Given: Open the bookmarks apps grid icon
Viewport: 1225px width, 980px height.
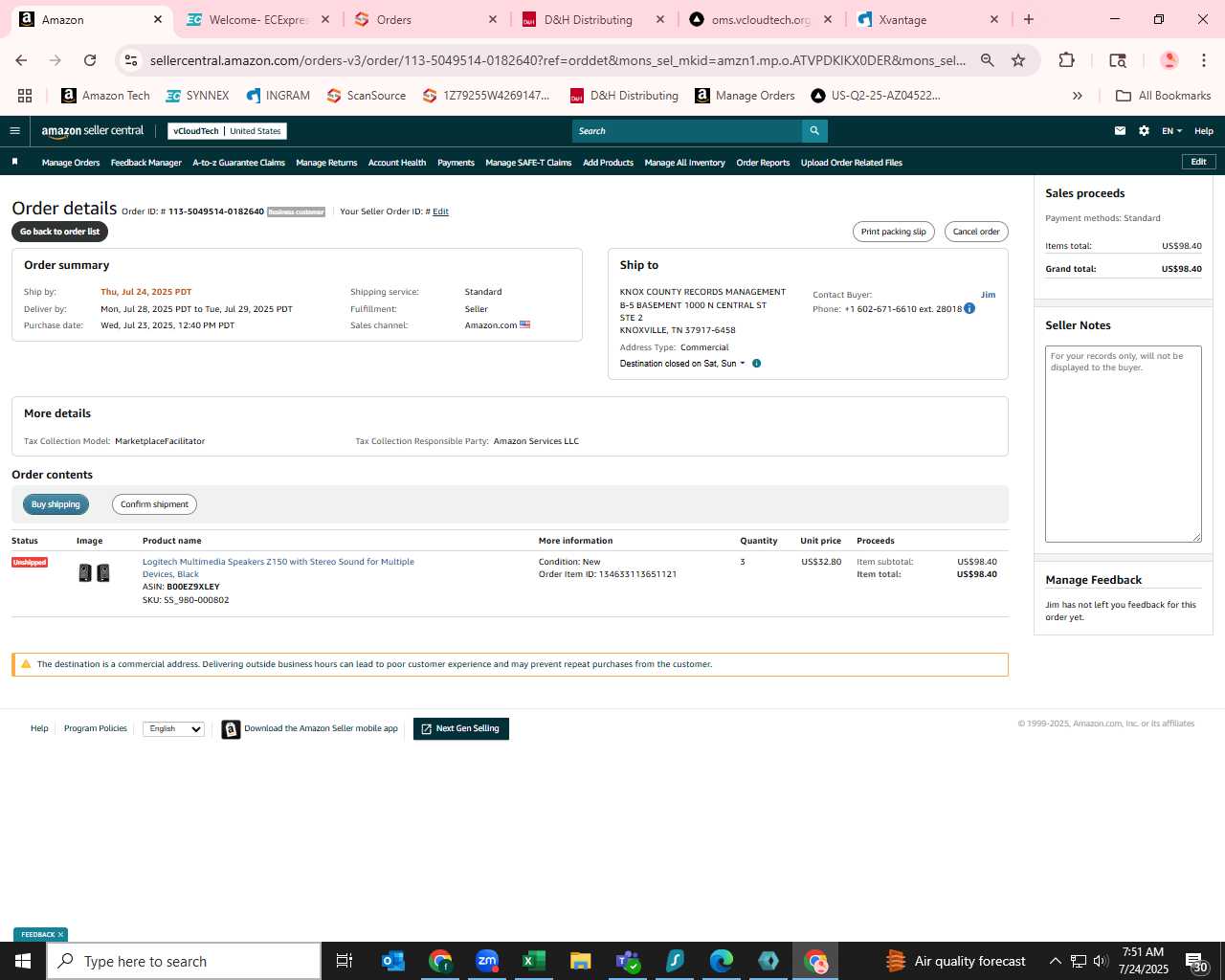Looking at the screenshot, I should click(x=25, y=96).
